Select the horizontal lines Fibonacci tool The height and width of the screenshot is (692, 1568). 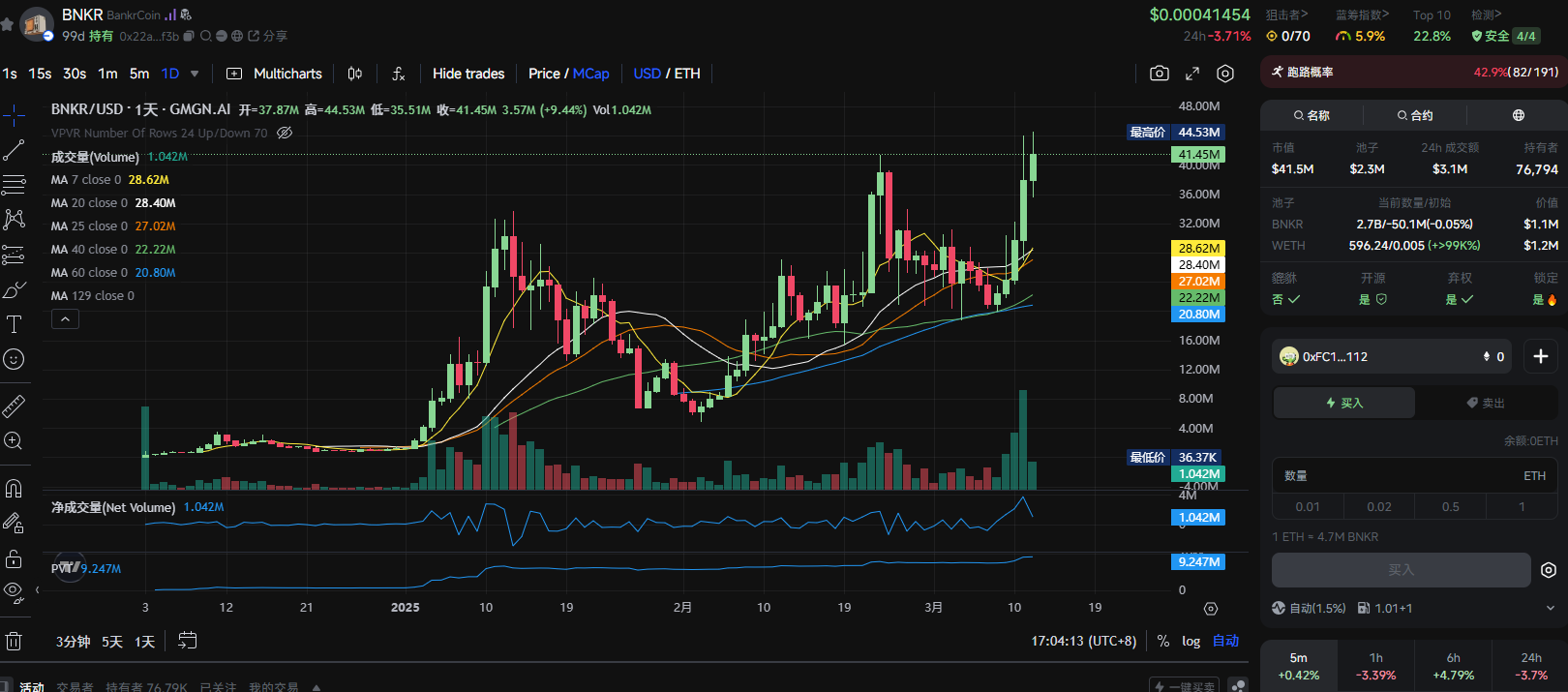pos(14,185)
